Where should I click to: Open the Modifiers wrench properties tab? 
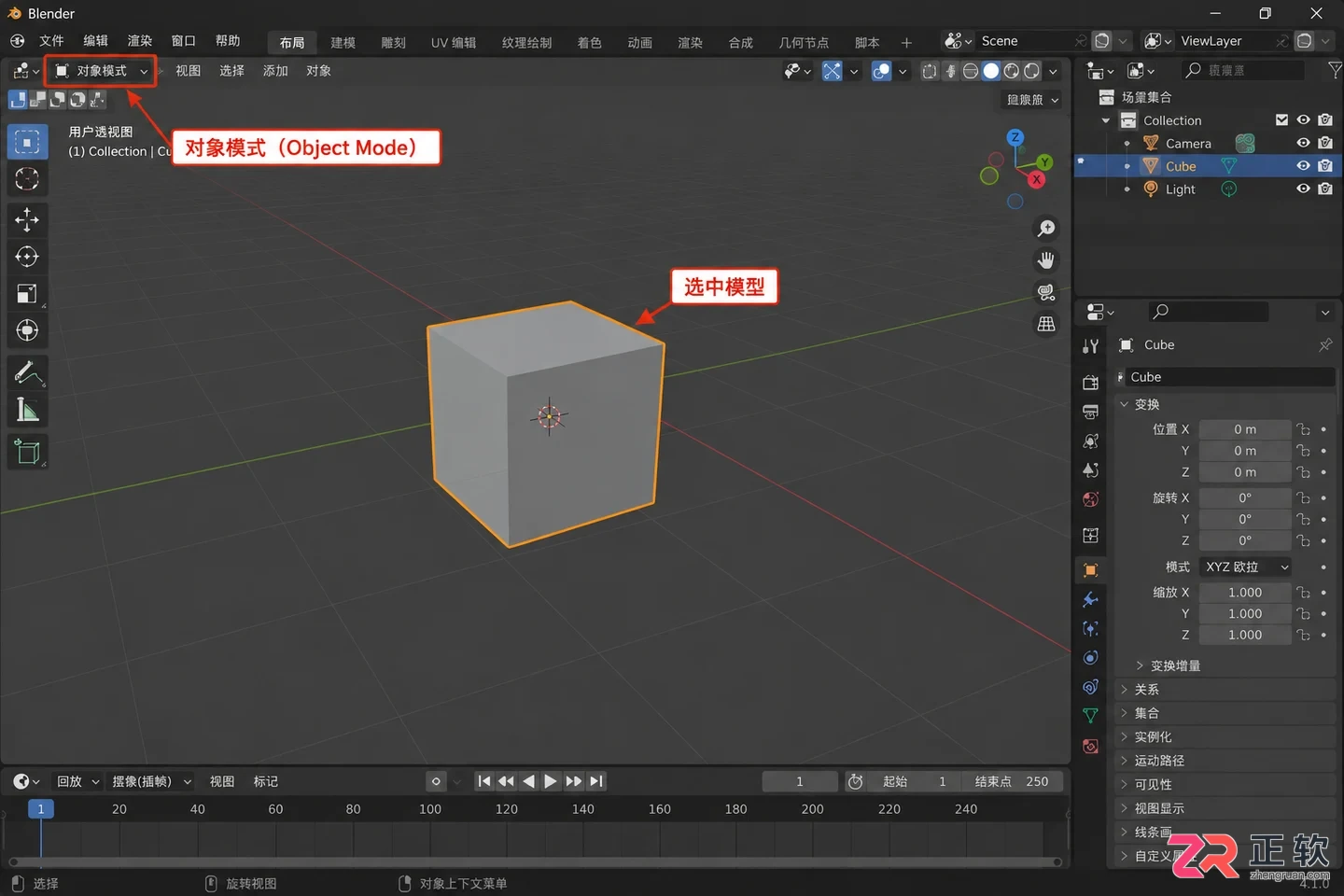click(x=1090, y=599)
